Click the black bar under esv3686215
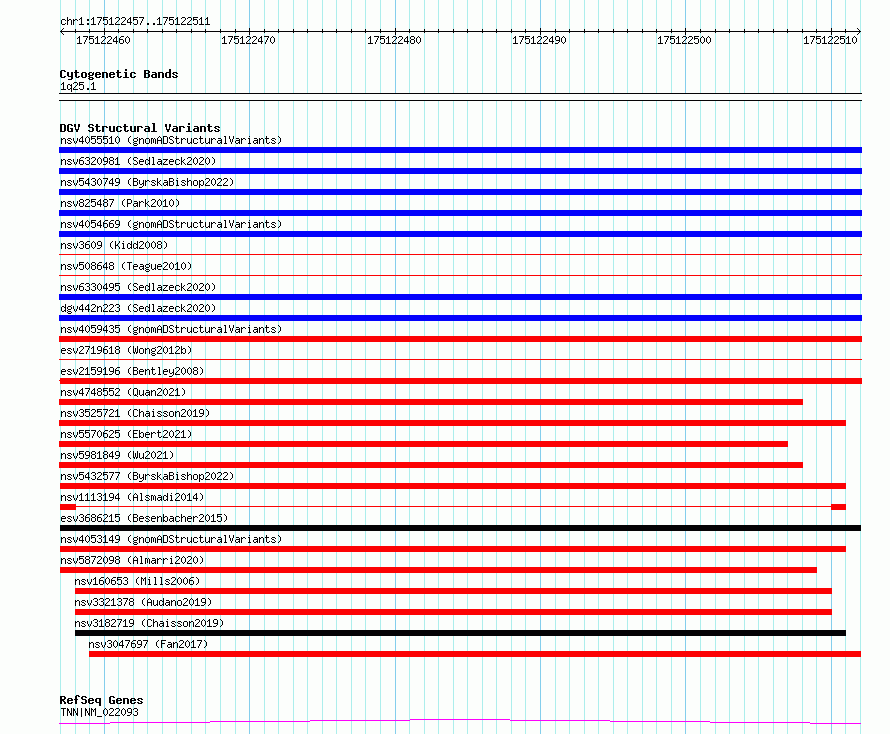 point(460,528)
